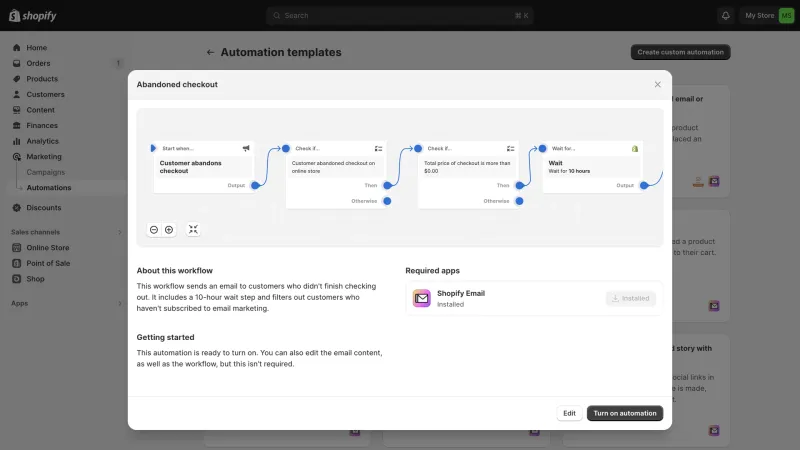Viewport: 800px width, 450px height.
Task: Click the Shopify bag icon on Wait step
Action: coord(635,148)
